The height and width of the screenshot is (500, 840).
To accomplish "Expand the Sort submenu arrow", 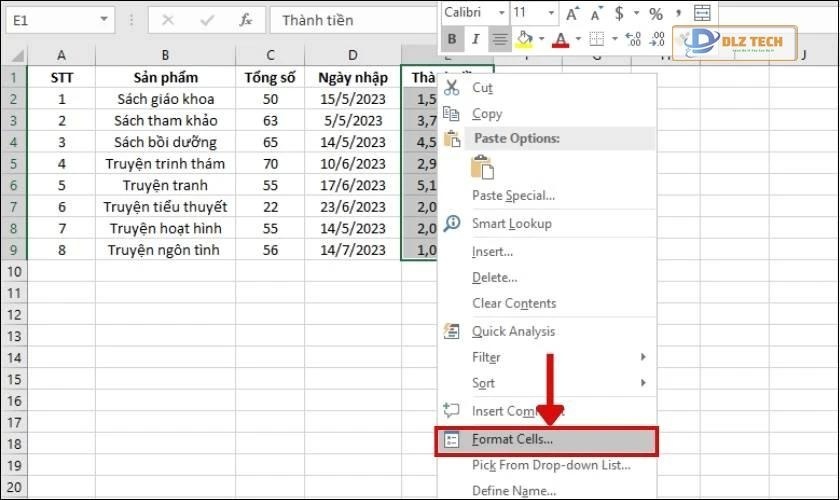I will (643, 383).
